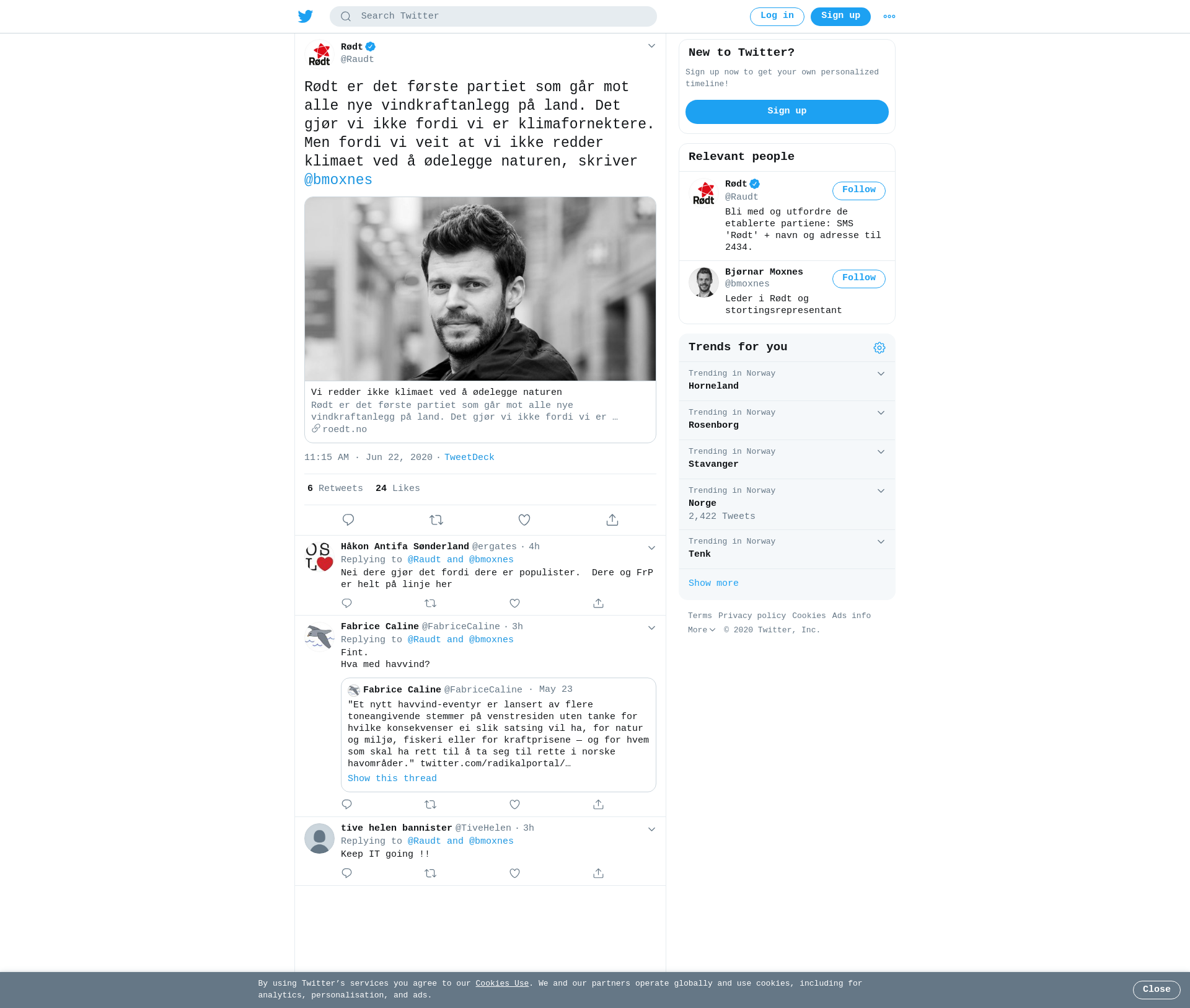The height and width of the screenshot is (1008, 1190).
Task: Follow the Rødt account
Action: click(x=858, y=190)
